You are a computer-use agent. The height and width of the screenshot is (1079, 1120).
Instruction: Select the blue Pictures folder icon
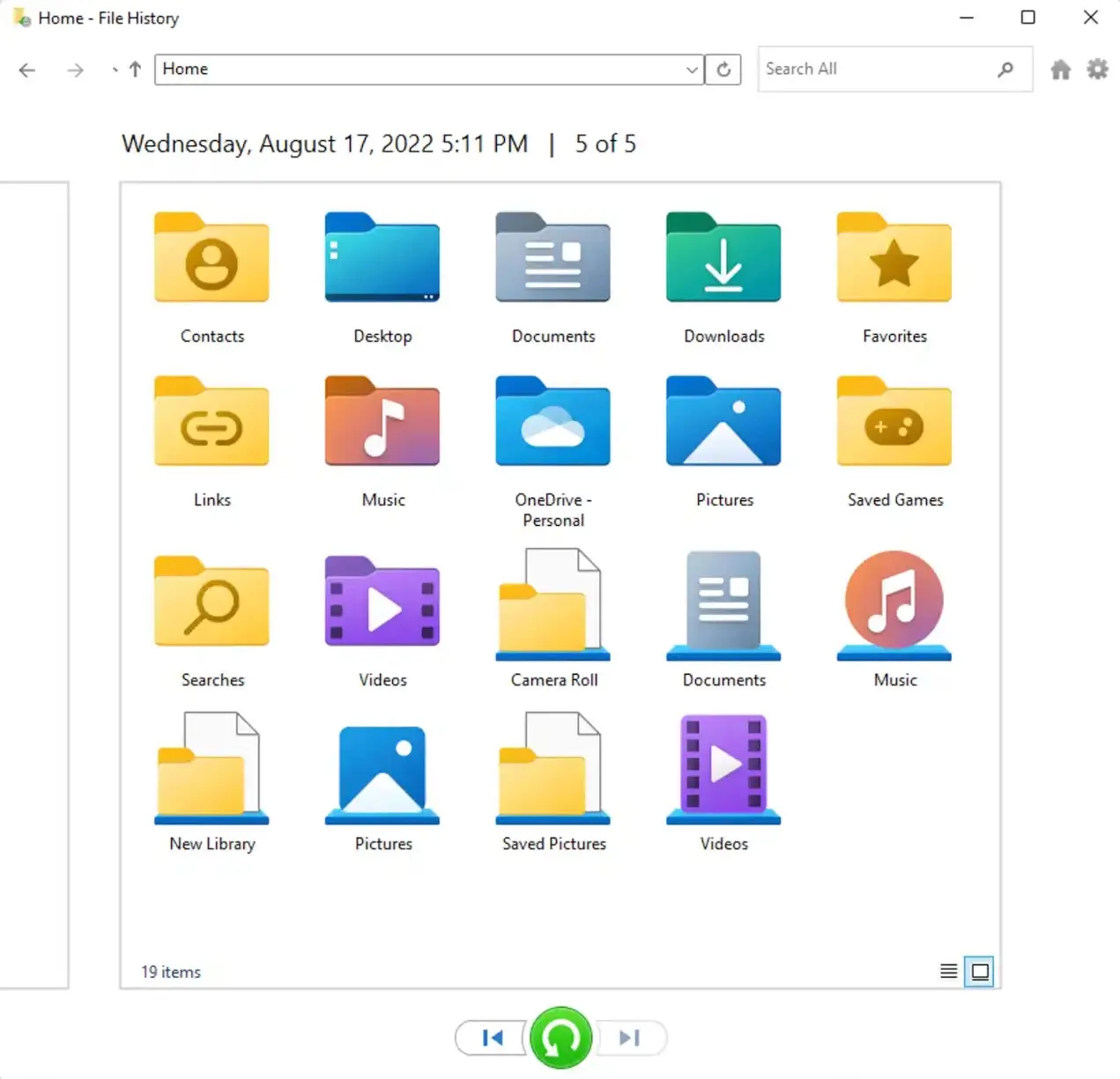pos(723,422)
